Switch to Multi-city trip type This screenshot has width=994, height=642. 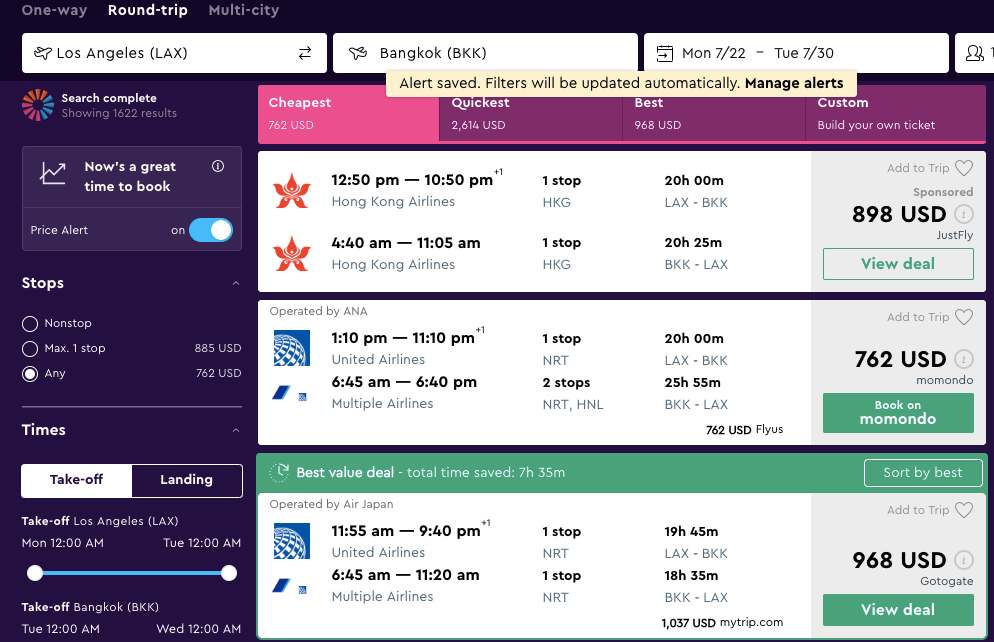(x=243, y=10)
